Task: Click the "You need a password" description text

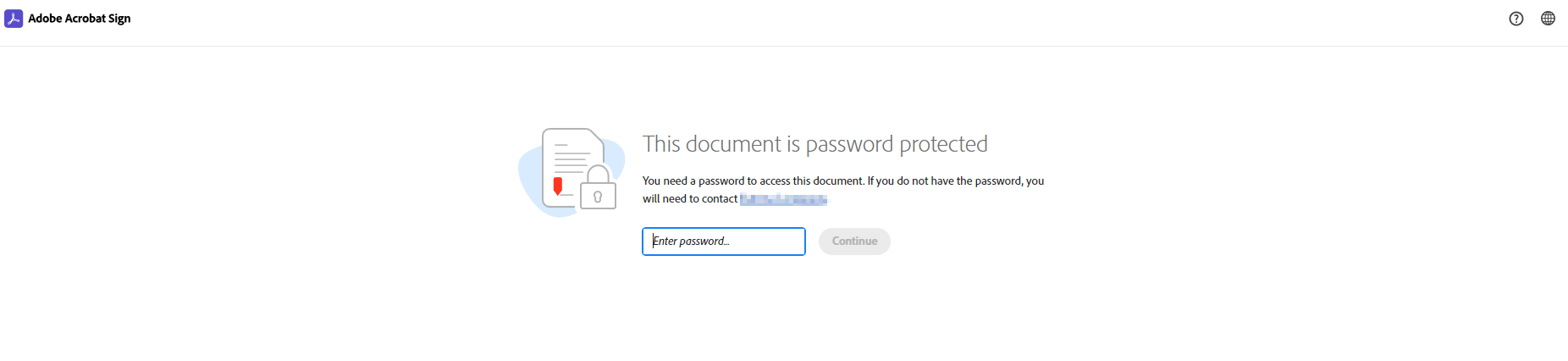Action: click(843, 181)
